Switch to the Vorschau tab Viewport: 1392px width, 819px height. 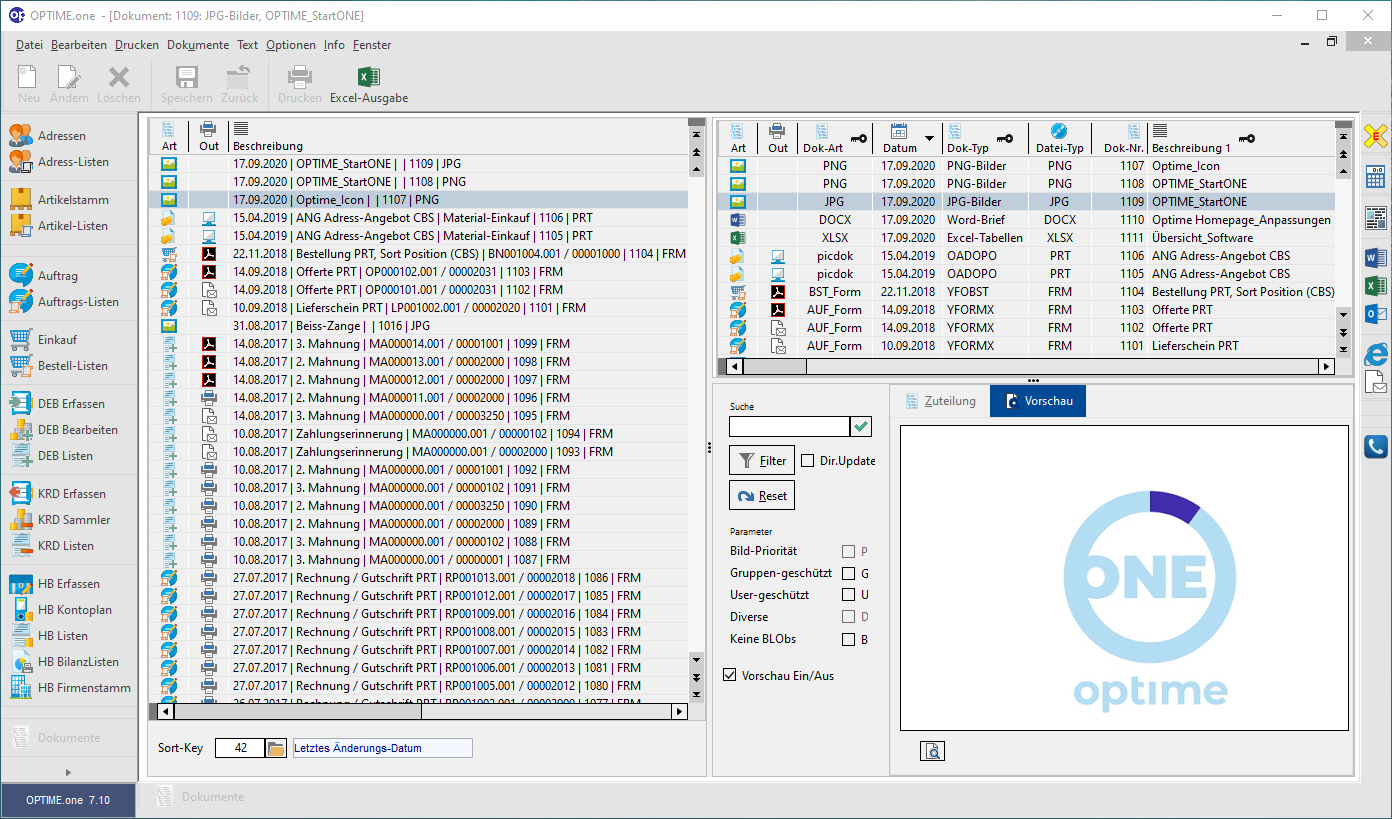click(1038, 401)
